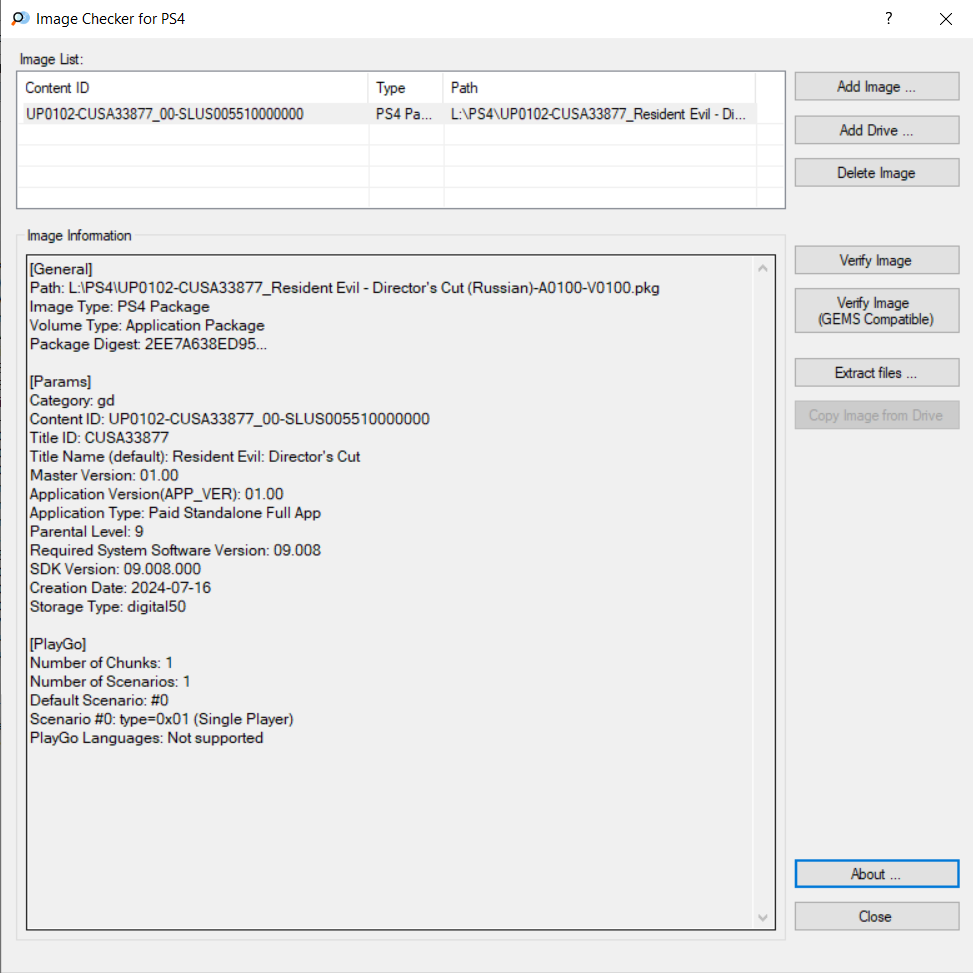This screenshot has width=973, height=973.
Task: Open the Extract files dialog
Action: 876,372
